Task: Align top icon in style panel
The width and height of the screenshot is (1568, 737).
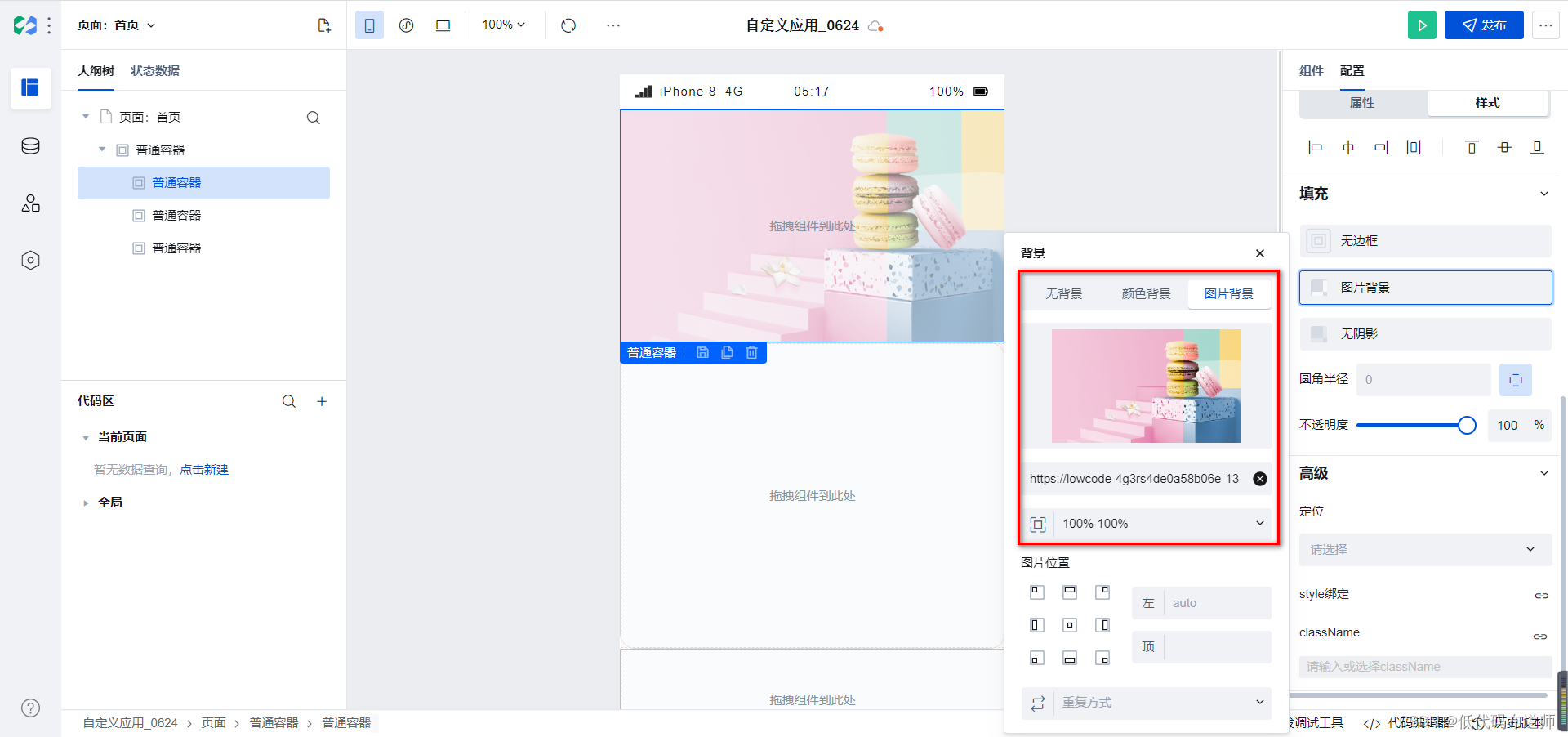Action: click(1472, 147)
